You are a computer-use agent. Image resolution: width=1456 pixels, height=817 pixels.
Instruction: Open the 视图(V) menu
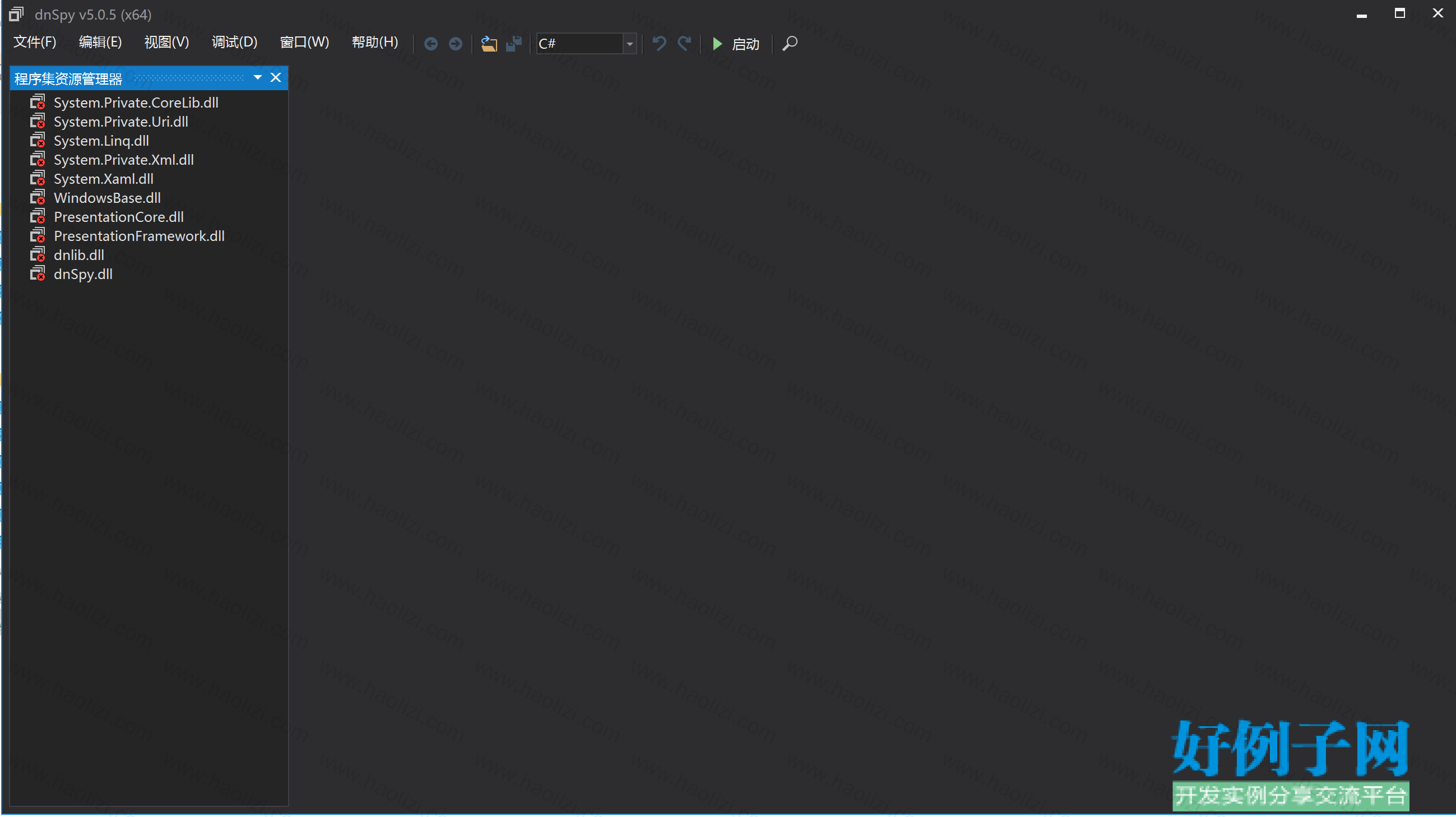(167, 43)
